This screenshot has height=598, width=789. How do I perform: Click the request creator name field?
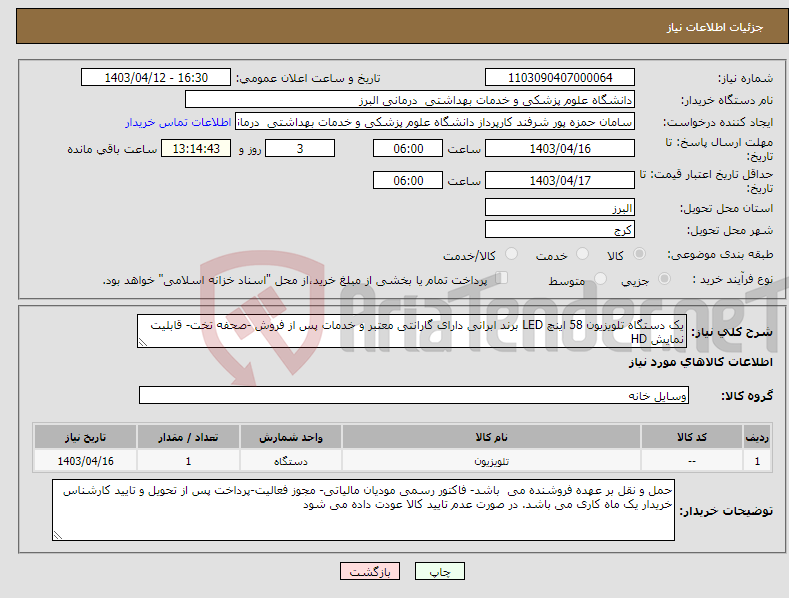[x=435, y=122]
